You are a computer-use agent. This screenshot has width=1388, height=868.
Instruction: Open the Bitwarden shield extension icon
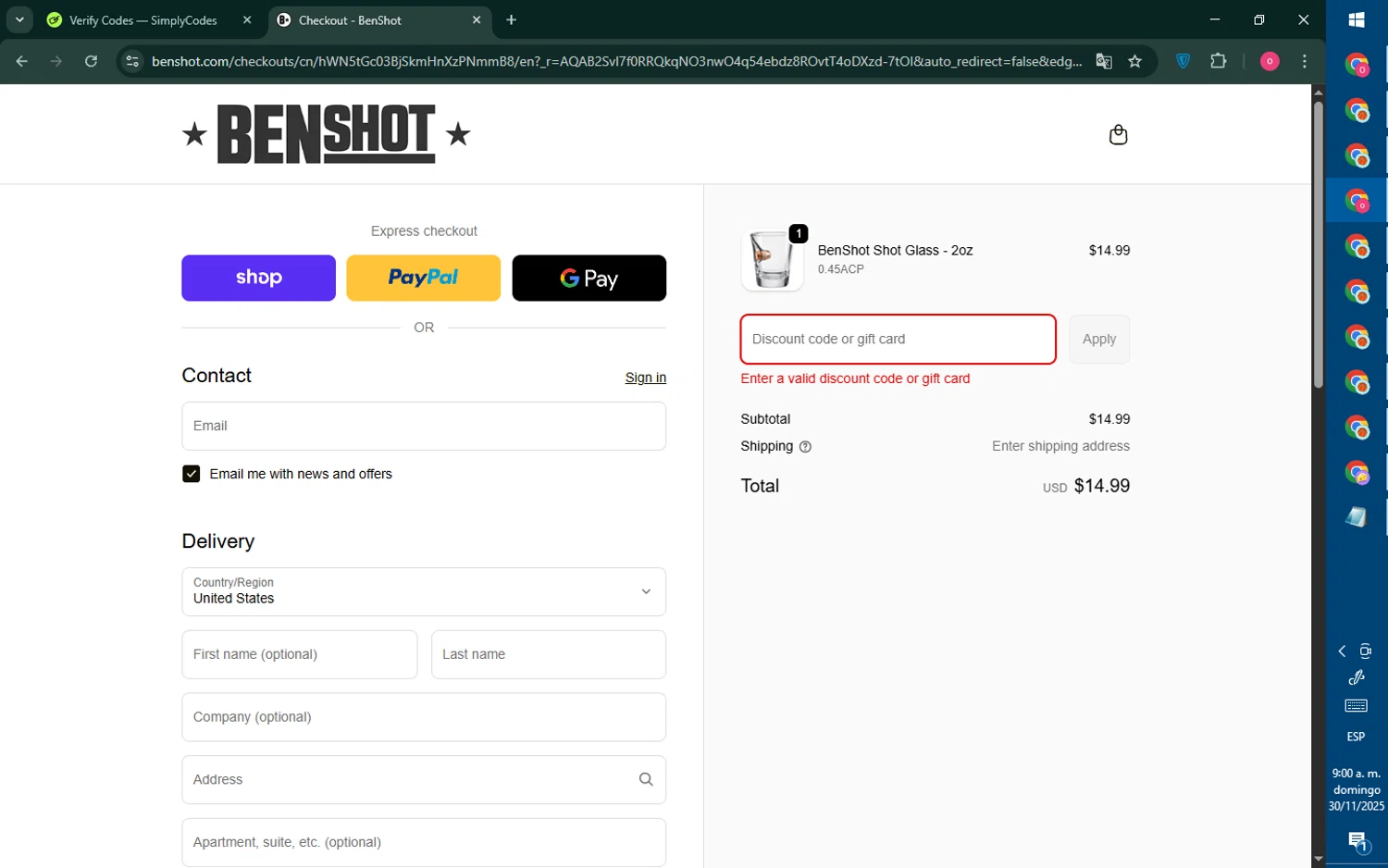pos(1183,61)
